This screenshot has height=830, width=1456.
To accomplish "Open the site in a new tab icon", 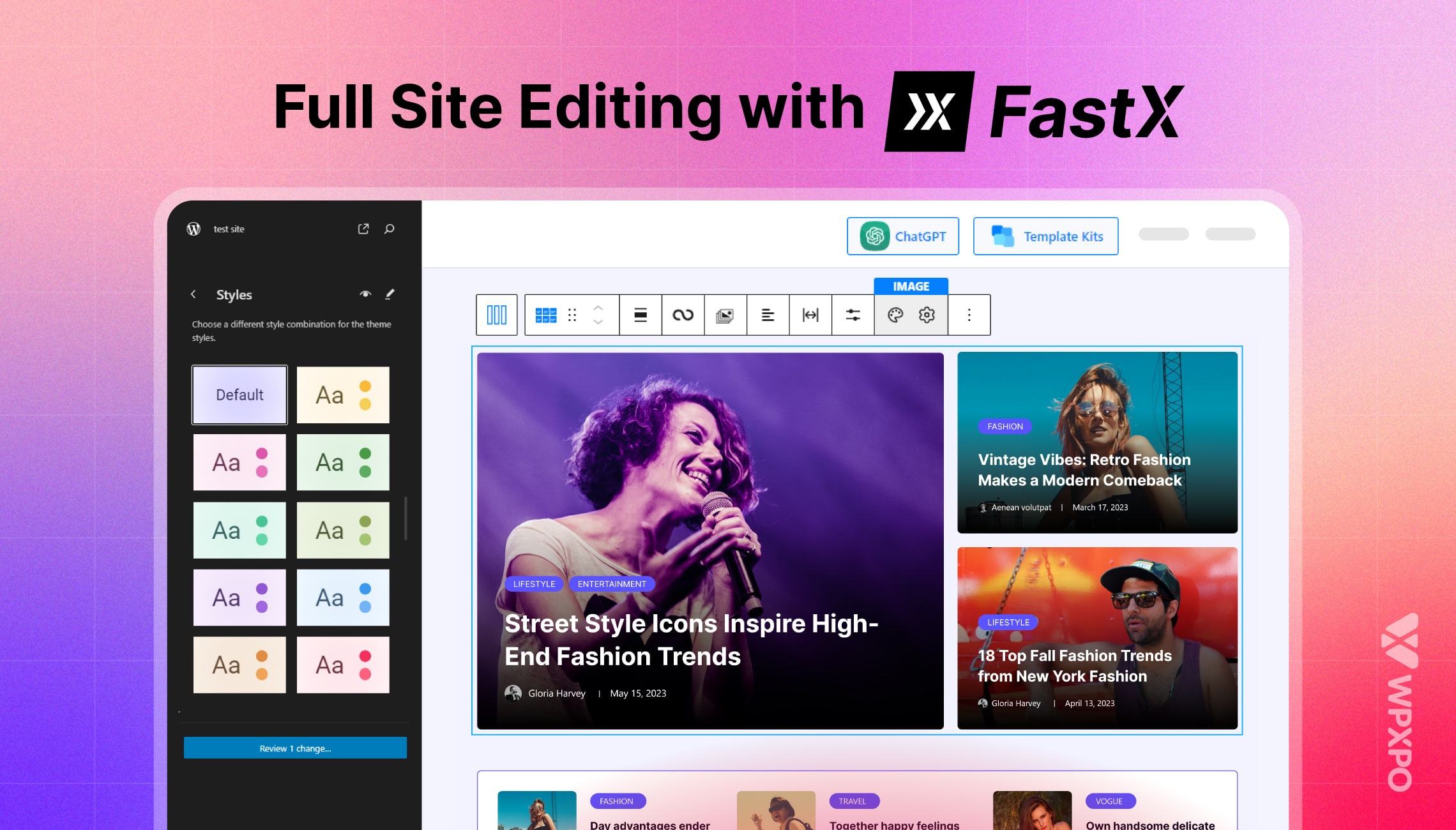I will point(363,229).
